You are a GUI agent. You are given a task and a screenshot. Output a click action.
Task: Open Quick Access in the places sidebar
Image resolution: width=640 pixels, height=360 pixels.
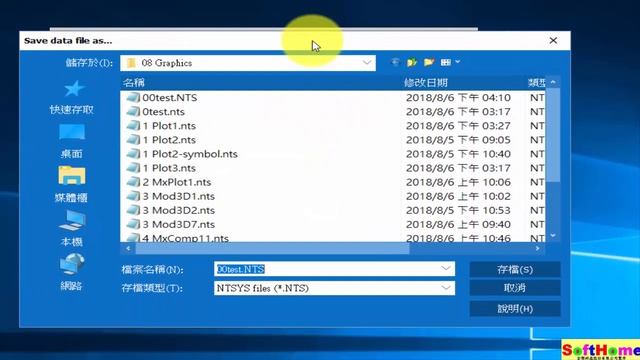(x=72, y=98)
